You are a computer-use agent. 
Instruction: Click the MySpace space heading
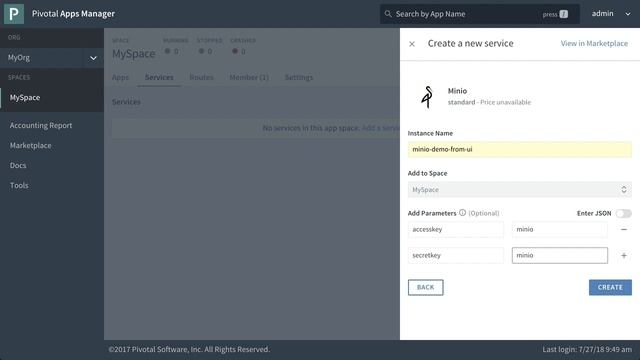(133, 54)
